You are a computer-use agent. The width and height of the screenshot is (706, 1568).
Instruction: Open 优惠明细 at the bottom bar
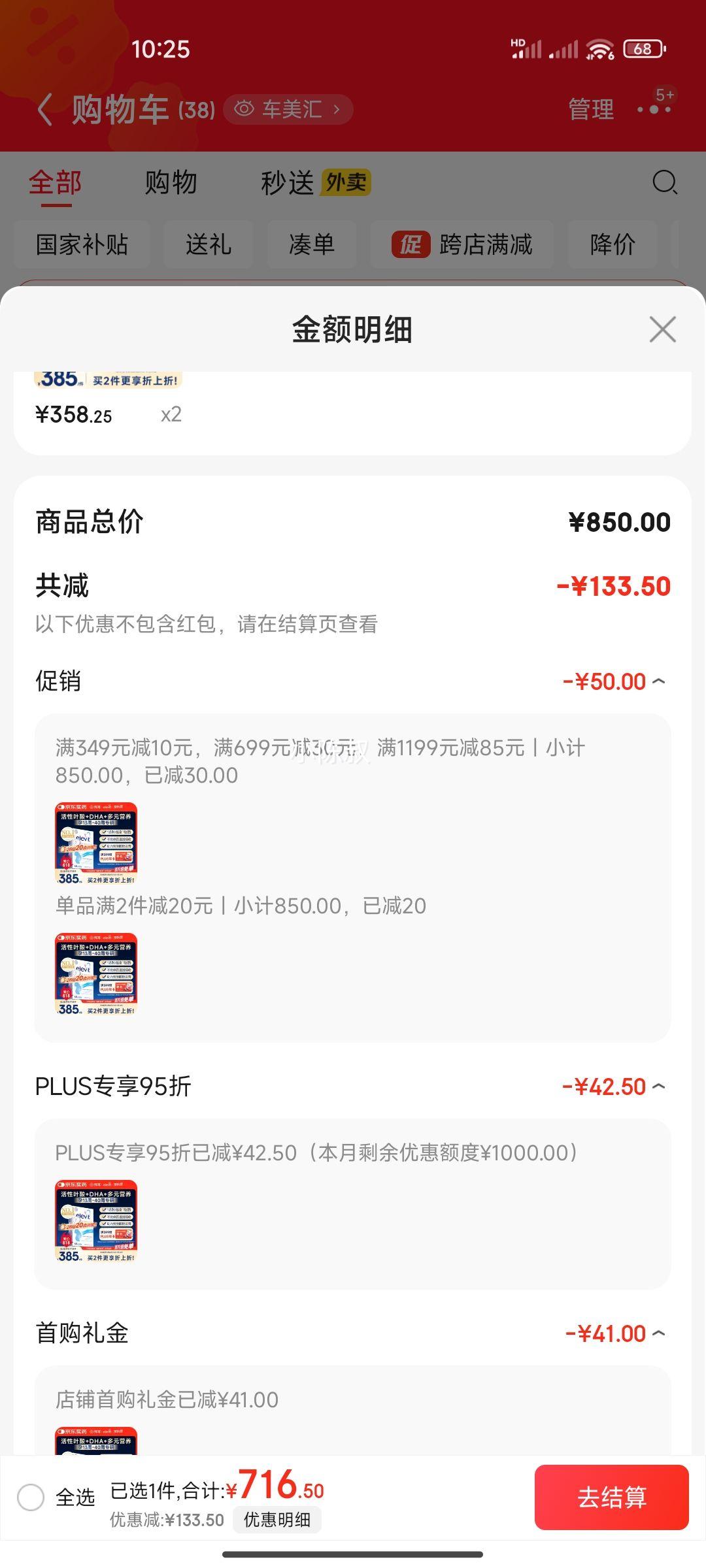277,1520
